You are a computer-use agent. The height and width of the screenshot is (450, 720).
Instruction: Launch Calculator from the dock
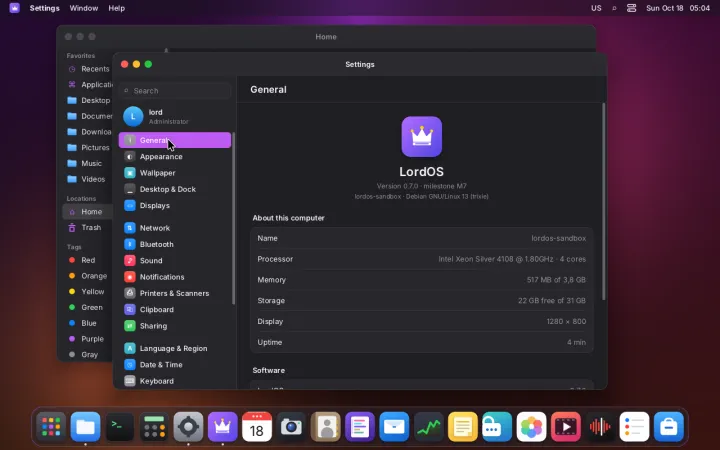click(x=154, y=427)
